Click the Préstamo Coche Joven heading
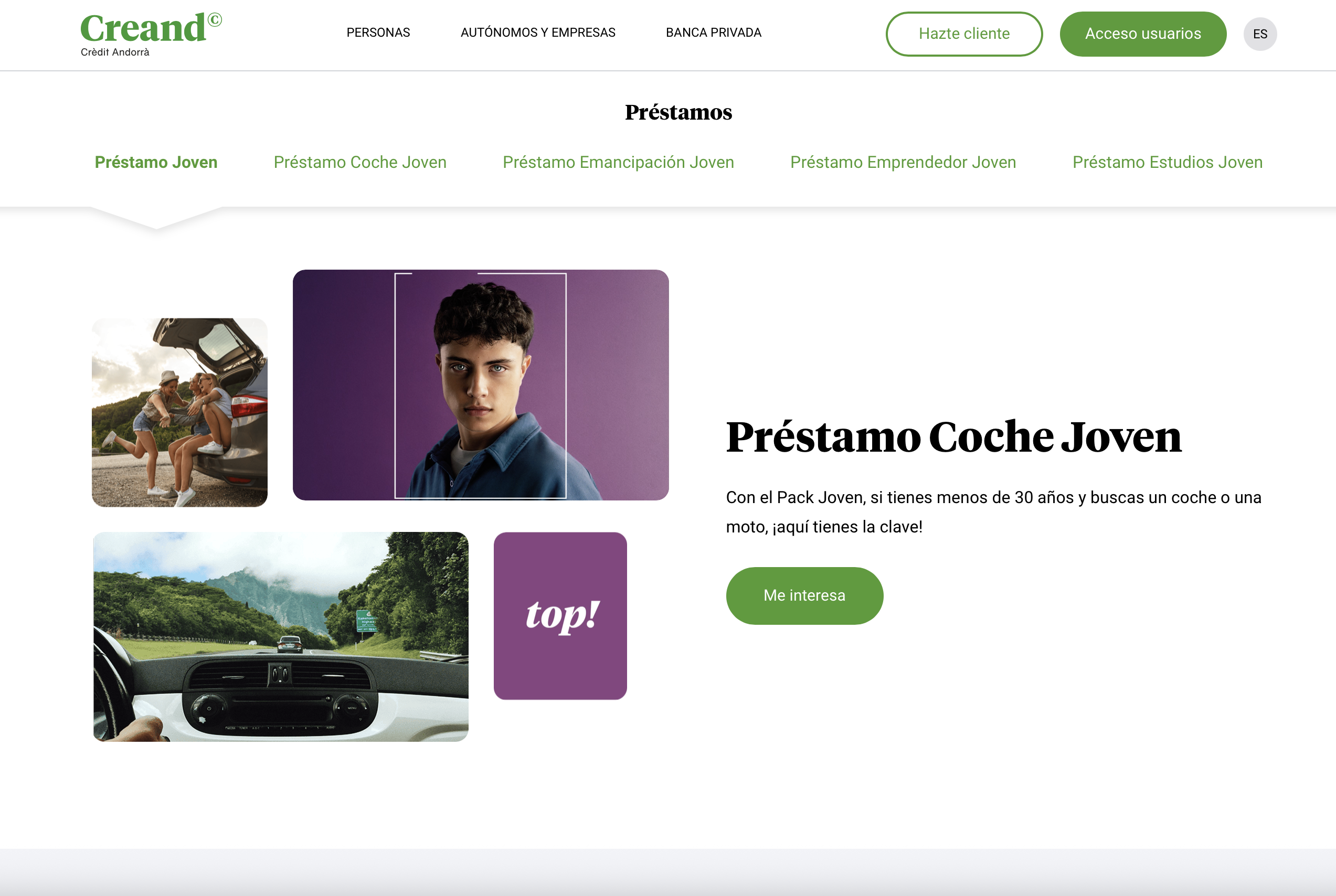Screen dimensions: 1336x896 point(953,437)
